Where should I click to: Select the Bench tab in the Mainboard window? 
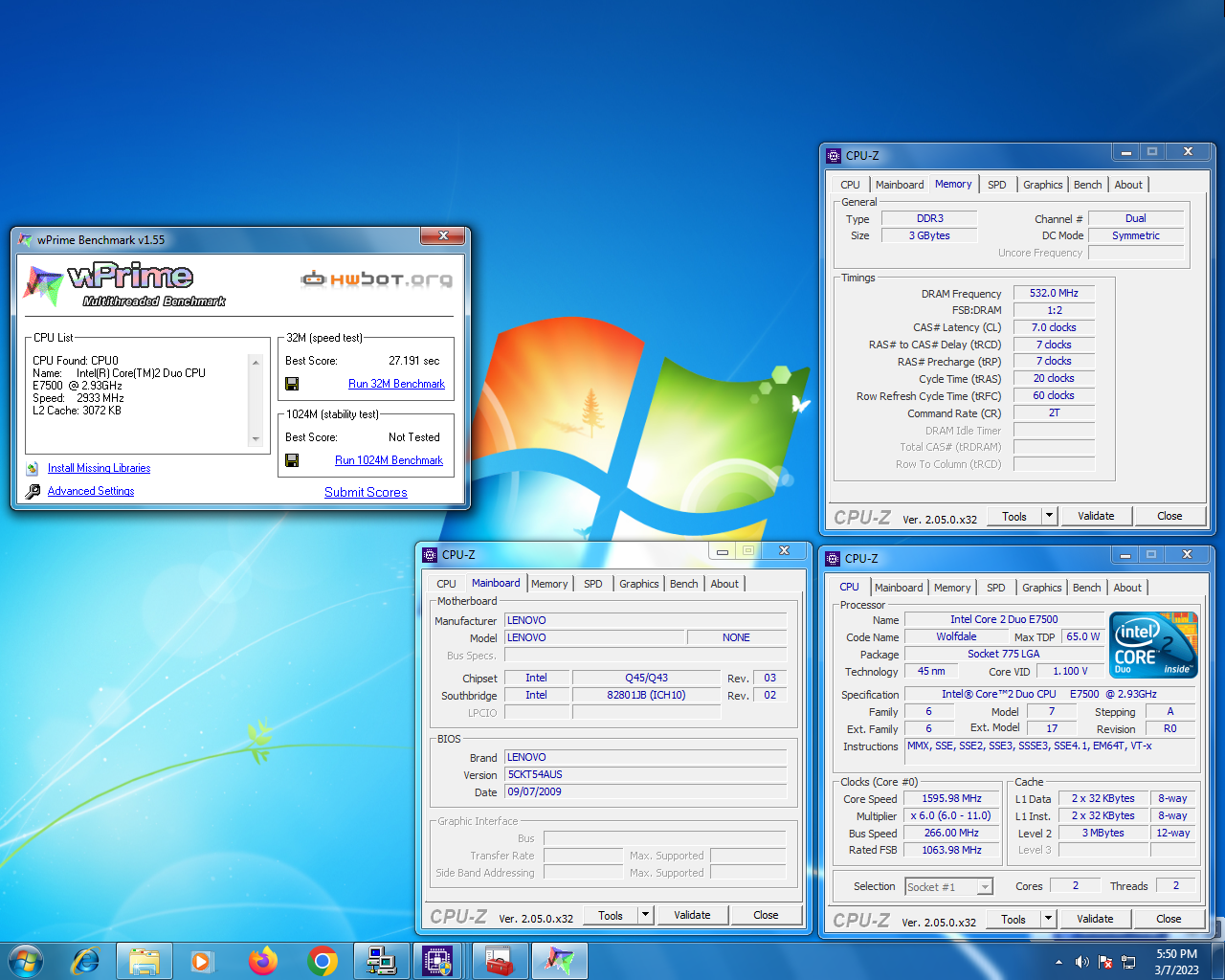[683, 584]
